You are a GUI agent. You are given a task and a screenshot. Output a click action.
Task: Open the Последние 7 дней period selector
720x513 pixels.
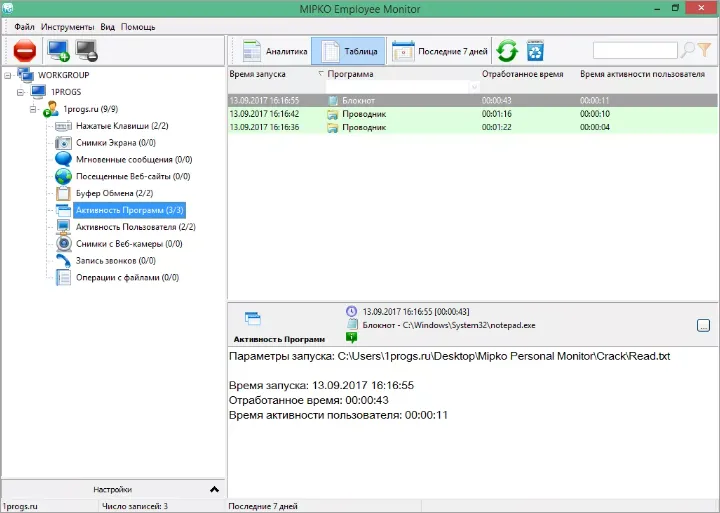[440, 51]
